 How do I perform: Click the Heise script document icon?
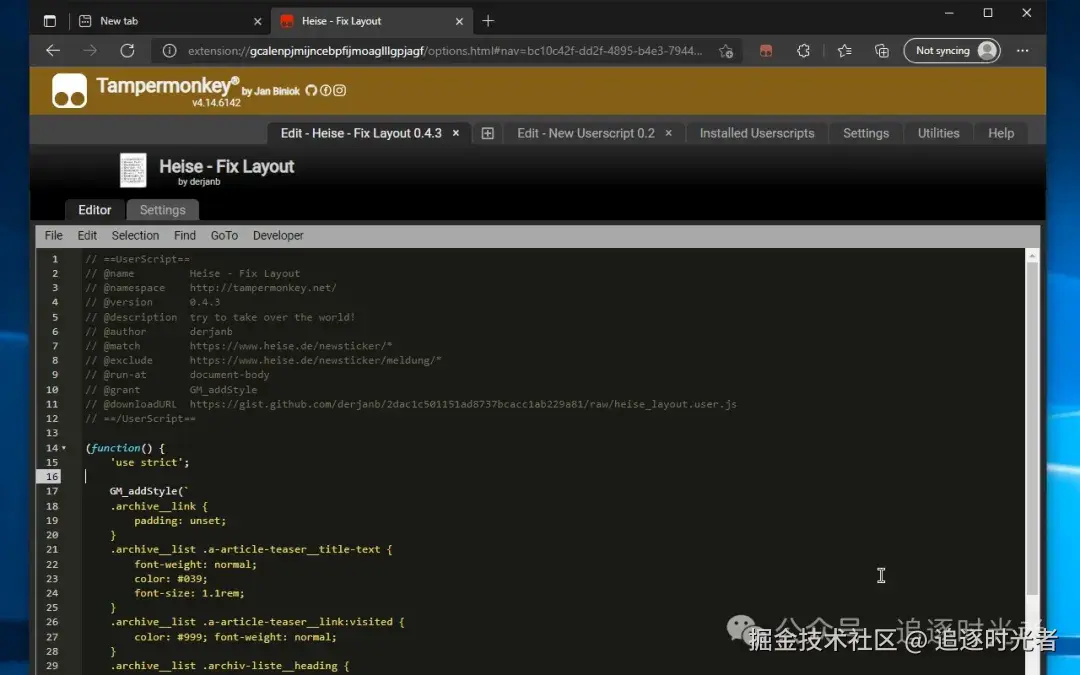pyautogui.click(x=133, y=171)
